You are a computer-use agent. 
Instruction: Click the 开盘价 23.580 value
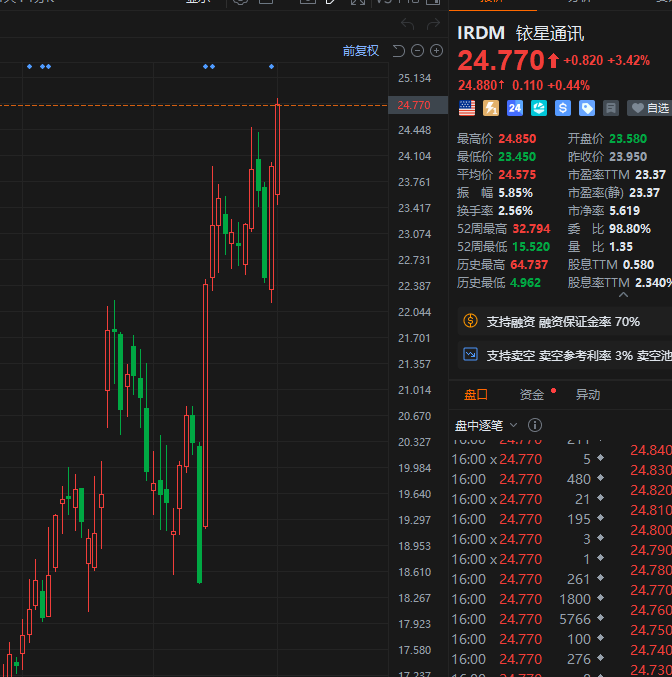(628, 139)
